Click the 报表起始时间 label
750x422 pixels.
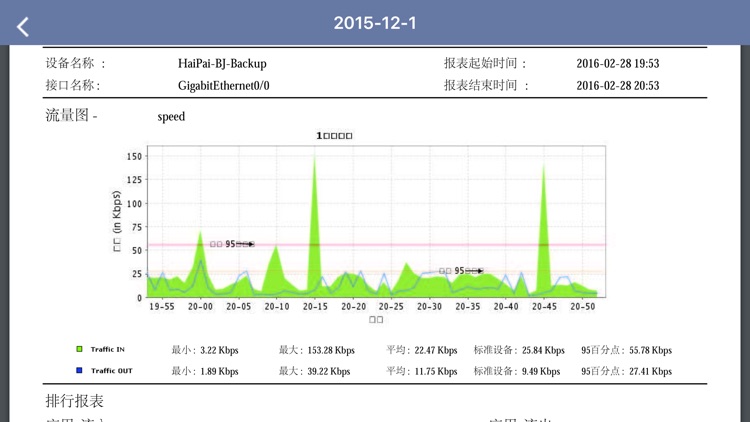coord(485,63)
